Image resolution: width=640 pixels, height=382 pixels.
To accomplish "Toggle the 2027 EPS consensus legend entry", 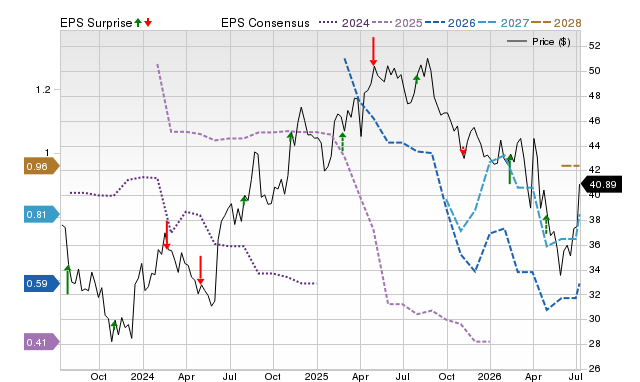I will click(x=503, y=23).
